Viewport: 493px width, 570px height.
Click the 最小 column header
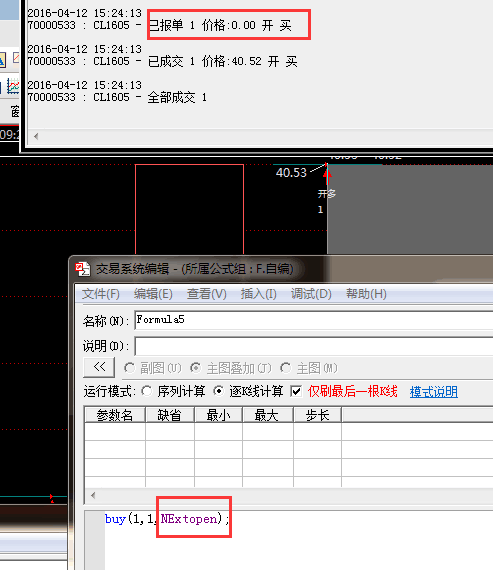click(x=218, y=415)
